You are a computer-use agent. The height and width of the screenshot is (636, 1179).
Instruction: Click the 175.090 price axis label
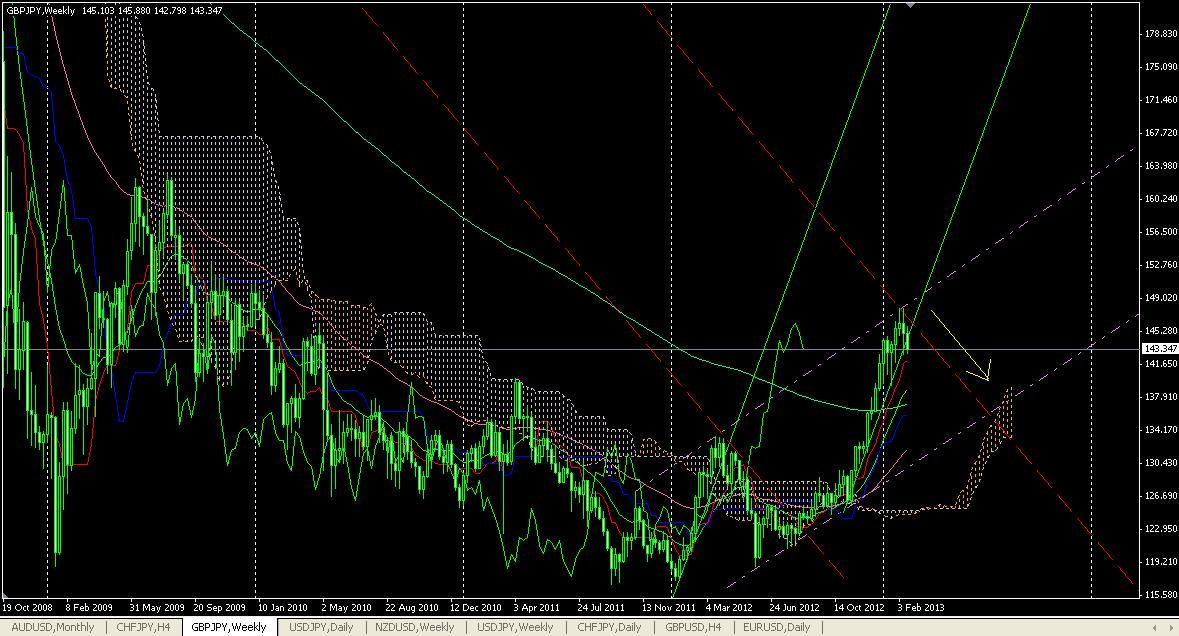click(1161, 67)
